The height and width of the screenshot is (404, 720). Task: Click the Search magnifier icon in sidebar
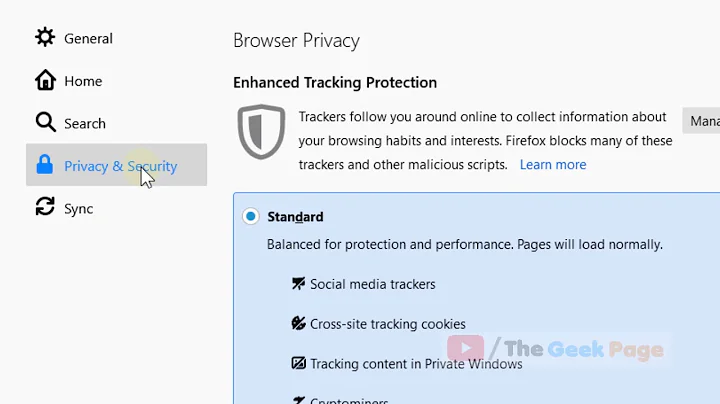click(45, 122)
